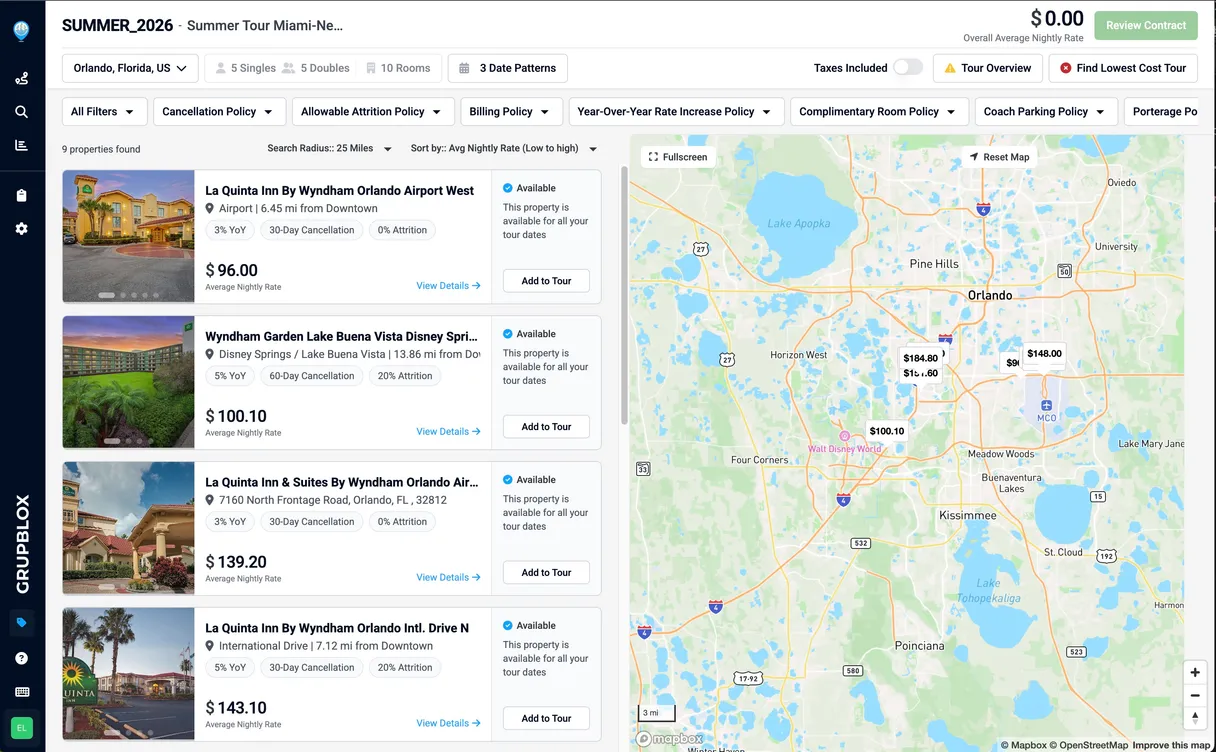The image size is (1216, 752).
Task: Add Wyndham Garden Lake Buena Vista to tour
Action: (546, 427)
